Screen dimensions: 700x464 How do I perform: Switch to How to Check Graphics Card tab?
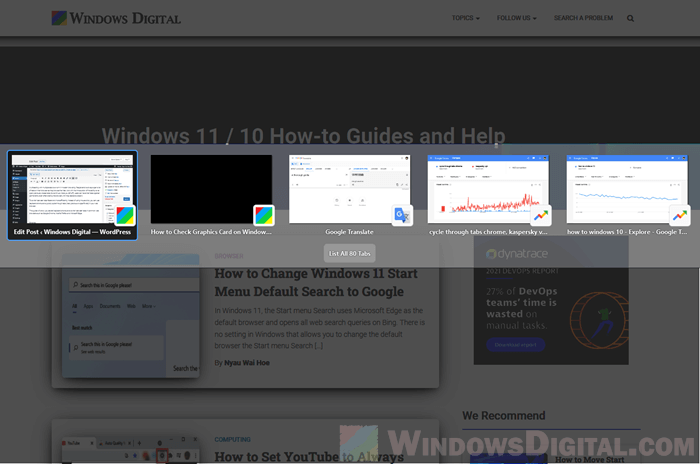pyautogui.click(x=211, y=189)
